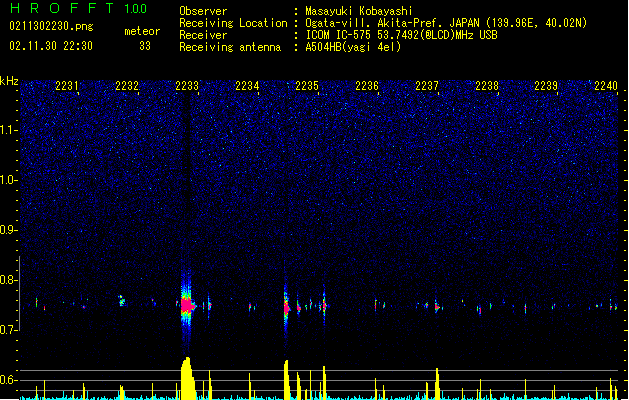This screenshot has height=400, width=629.
Task: Click the 0.7 kHz frequency axis label
Action: (x=9, y=330)
